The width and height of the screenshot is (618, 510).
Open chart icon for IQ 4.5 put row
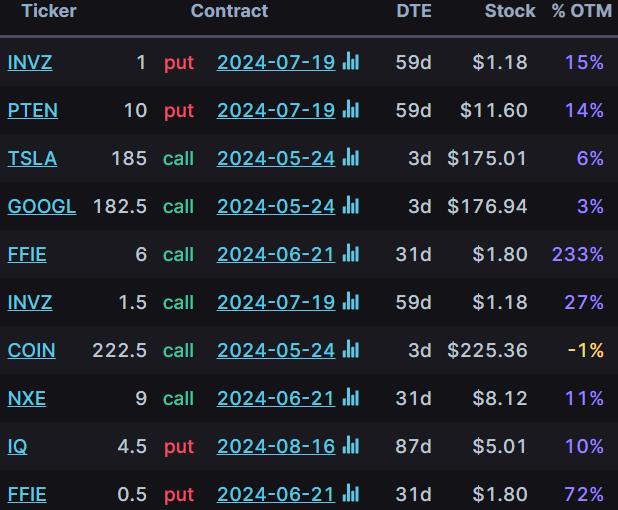point(351,446)
